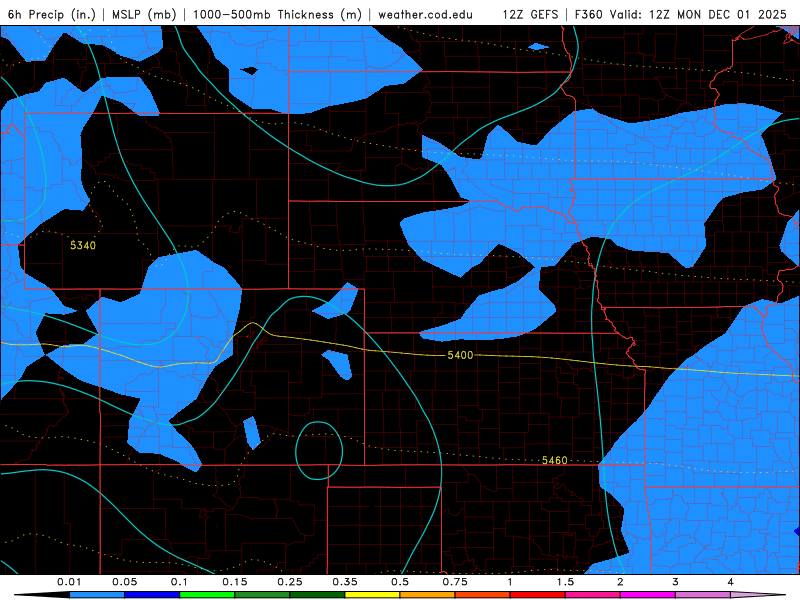The image size is (800, 600).
Task: Select the dark blue 0.05–0.1 legend swatch
Action: (x=152, y=595)
